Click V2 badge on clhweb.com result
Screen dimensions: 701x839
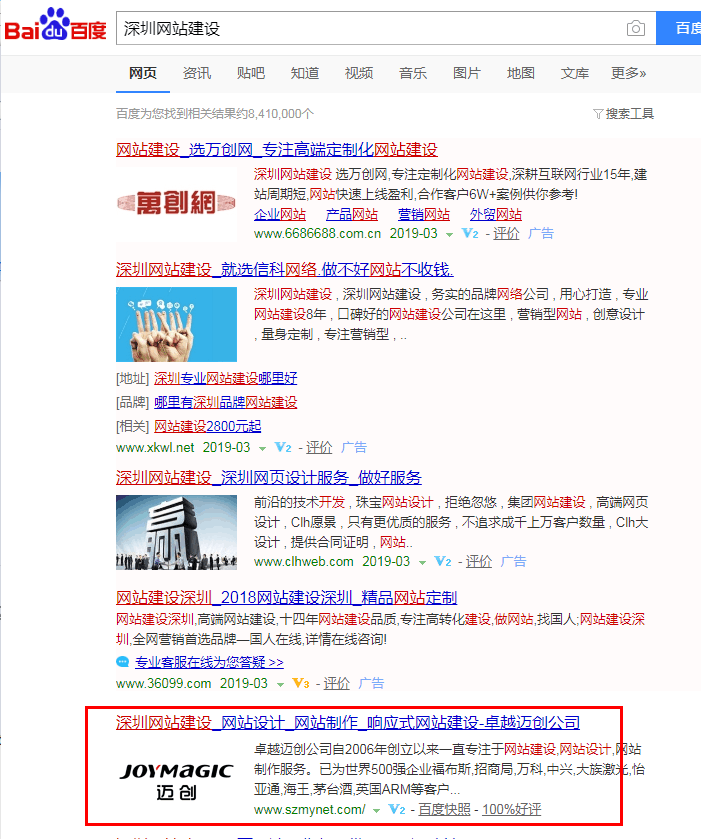tap(442, 562)
